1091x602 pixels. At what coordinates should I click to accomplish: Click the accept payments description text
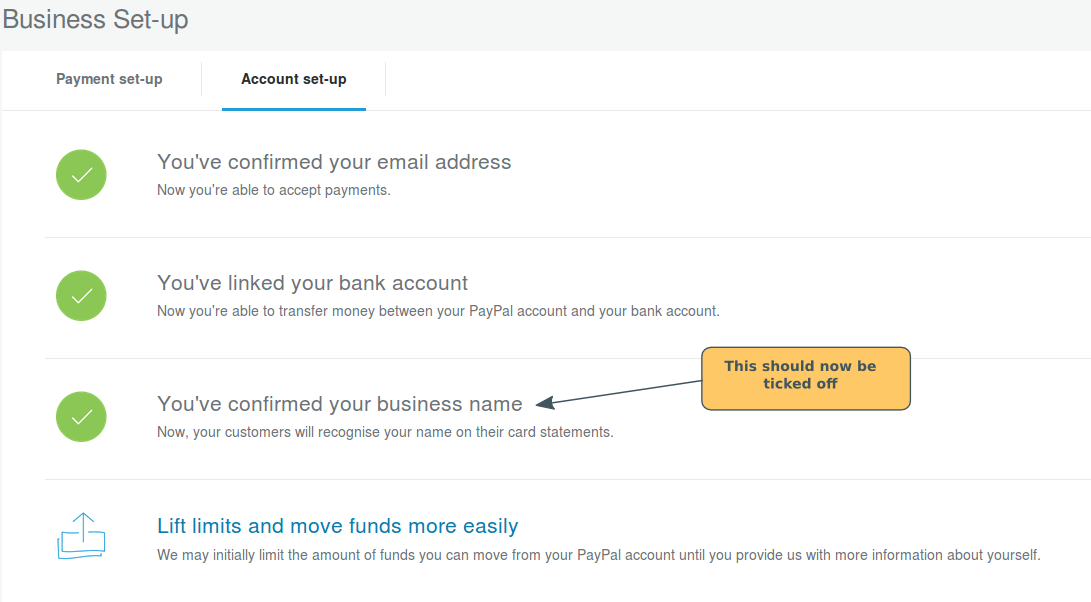pyautogui.click(x=270, y=189)
